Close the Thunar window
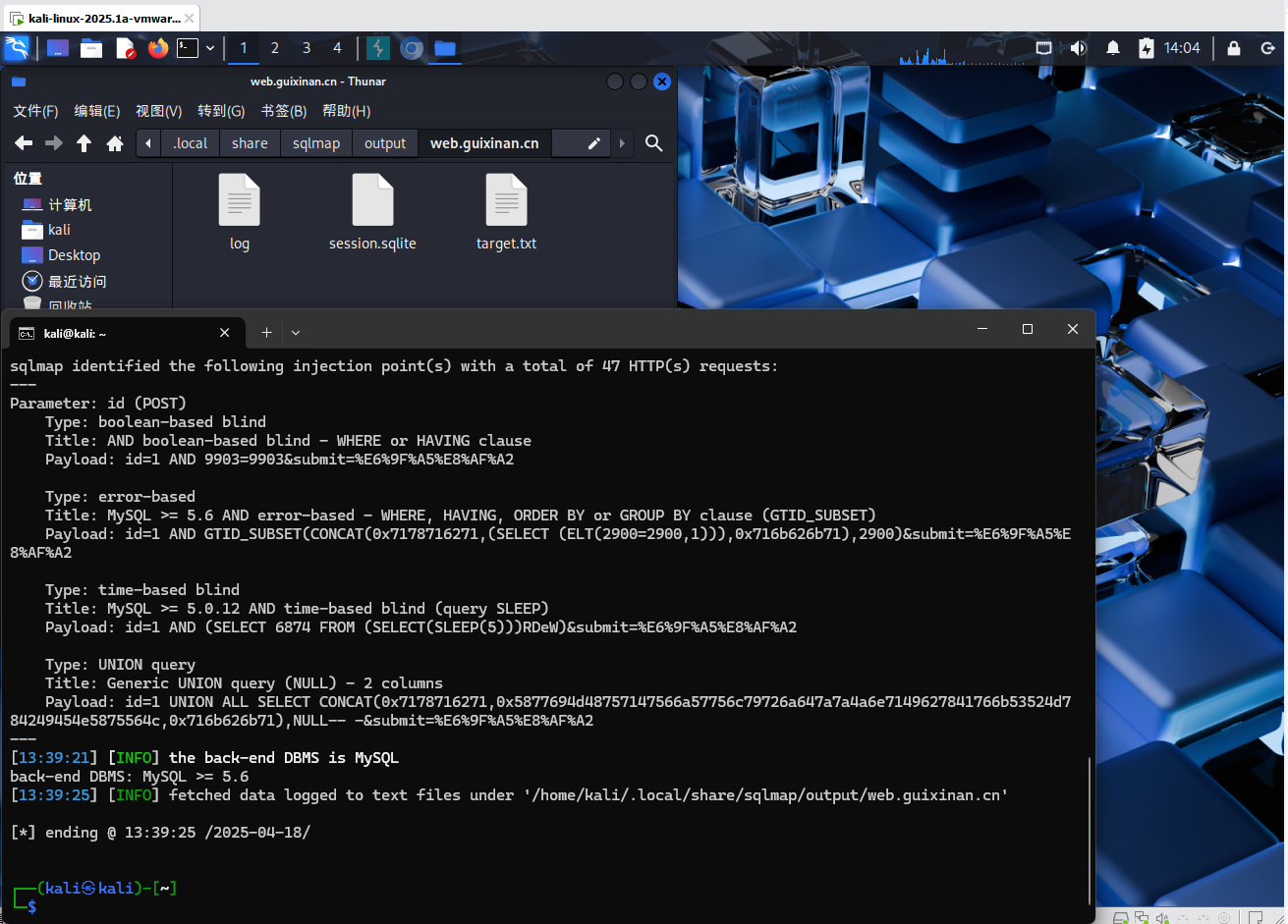The width and height of the screenshot is (1288, 924). tap(662, 82)
